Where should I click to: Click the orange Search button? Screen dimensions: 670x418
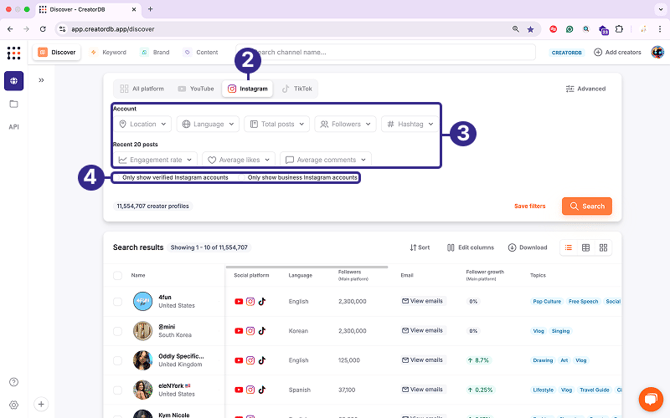(x=587, y=206)
